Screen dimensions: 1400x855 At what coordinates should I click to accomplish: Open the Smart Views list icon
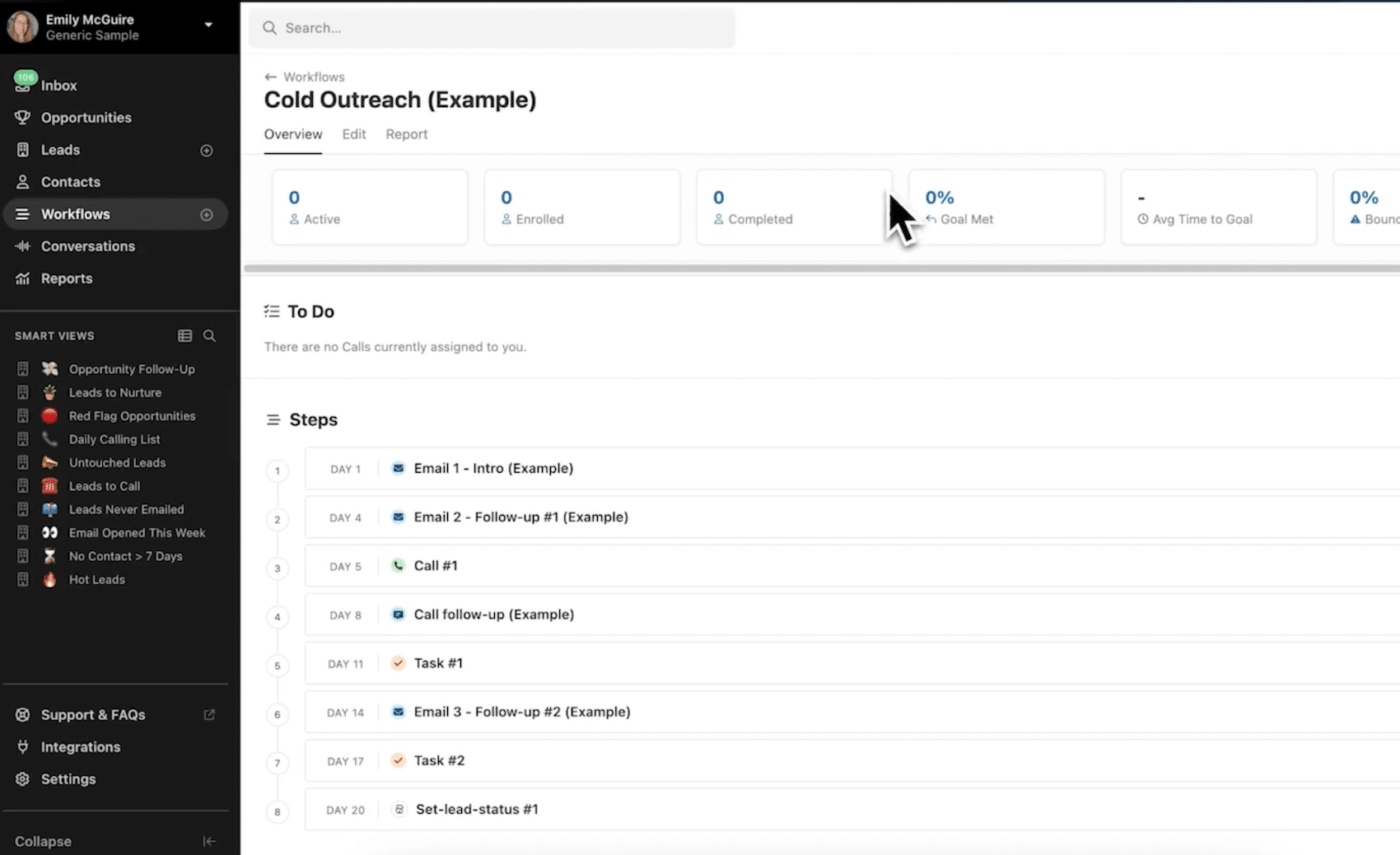coord(185,336)
